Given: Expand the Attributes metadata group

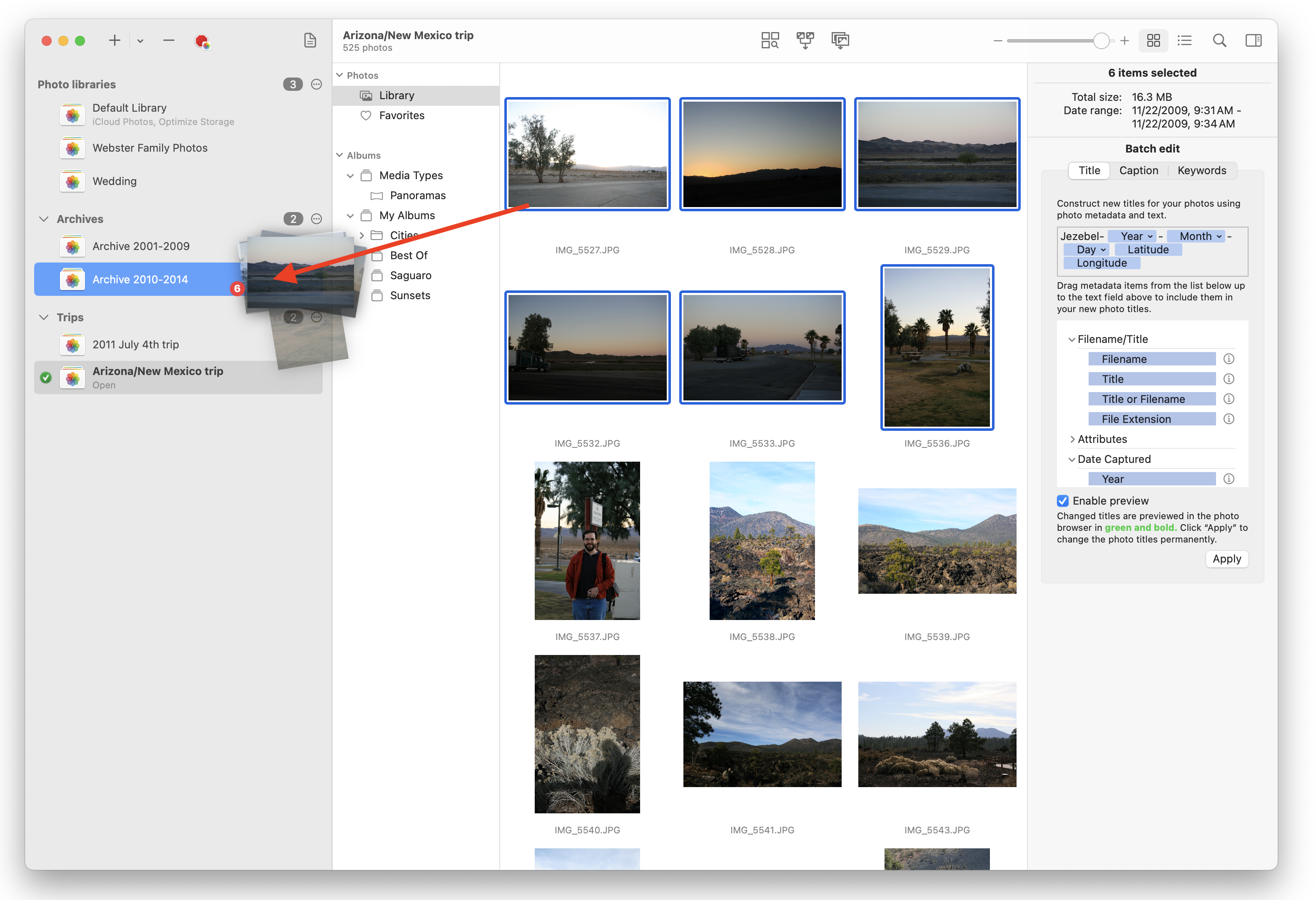Looking at the screenshot, I should [x=1072, y=439].
